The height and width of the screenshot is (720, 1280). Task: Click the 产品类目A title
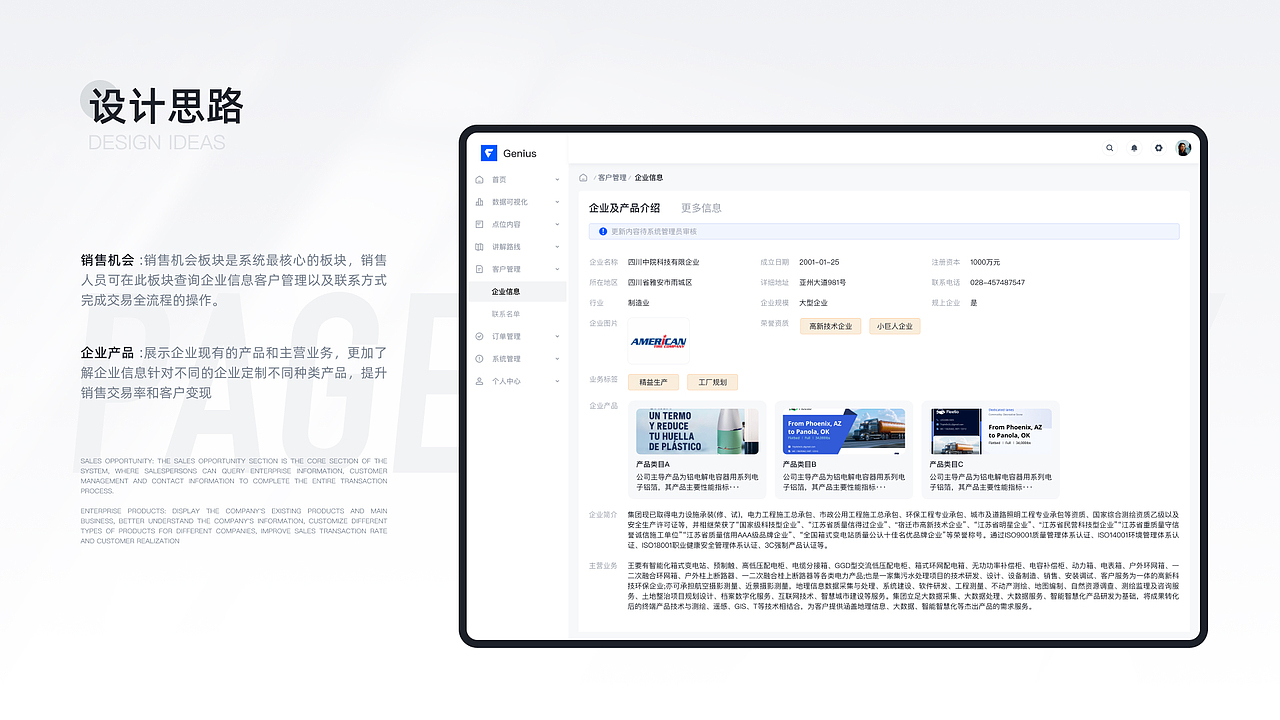click(x=653, y=465)
